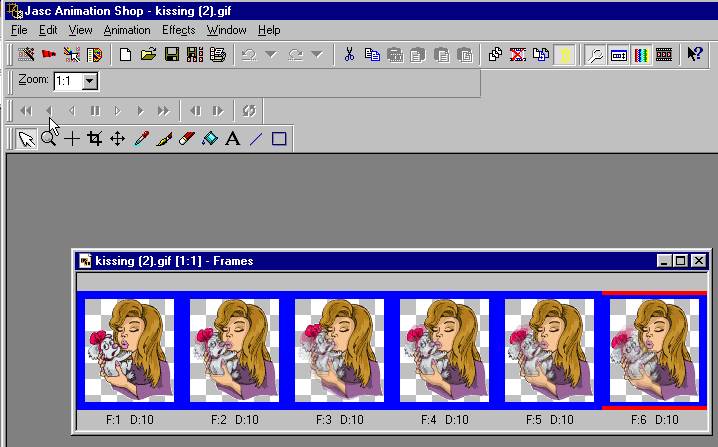Select frame 3 thumbnail in Frames window
Screen dimensions: 718x447
tap(339, 350)
